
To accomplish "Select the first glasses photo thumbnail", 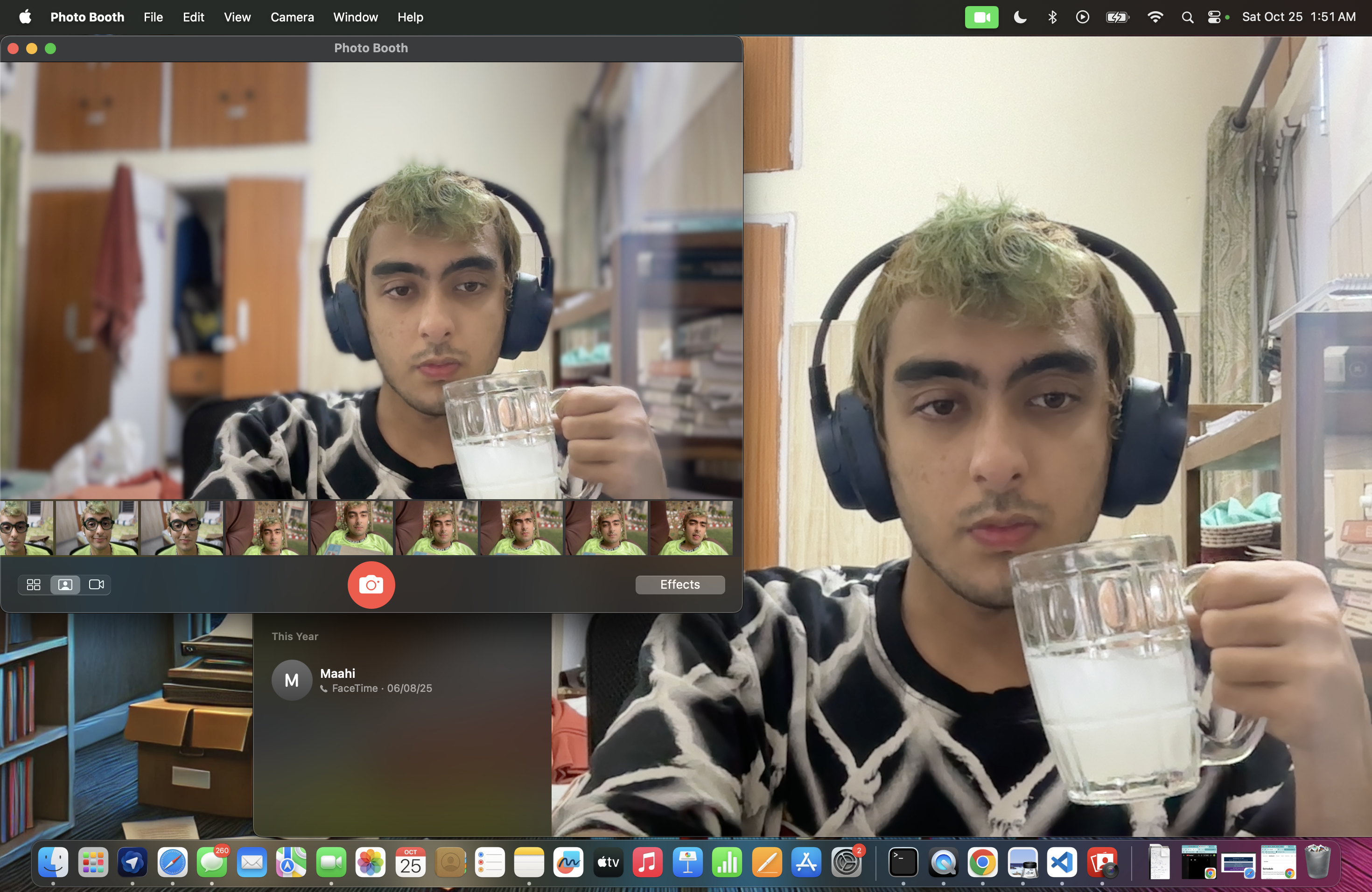I will point(27,528).
